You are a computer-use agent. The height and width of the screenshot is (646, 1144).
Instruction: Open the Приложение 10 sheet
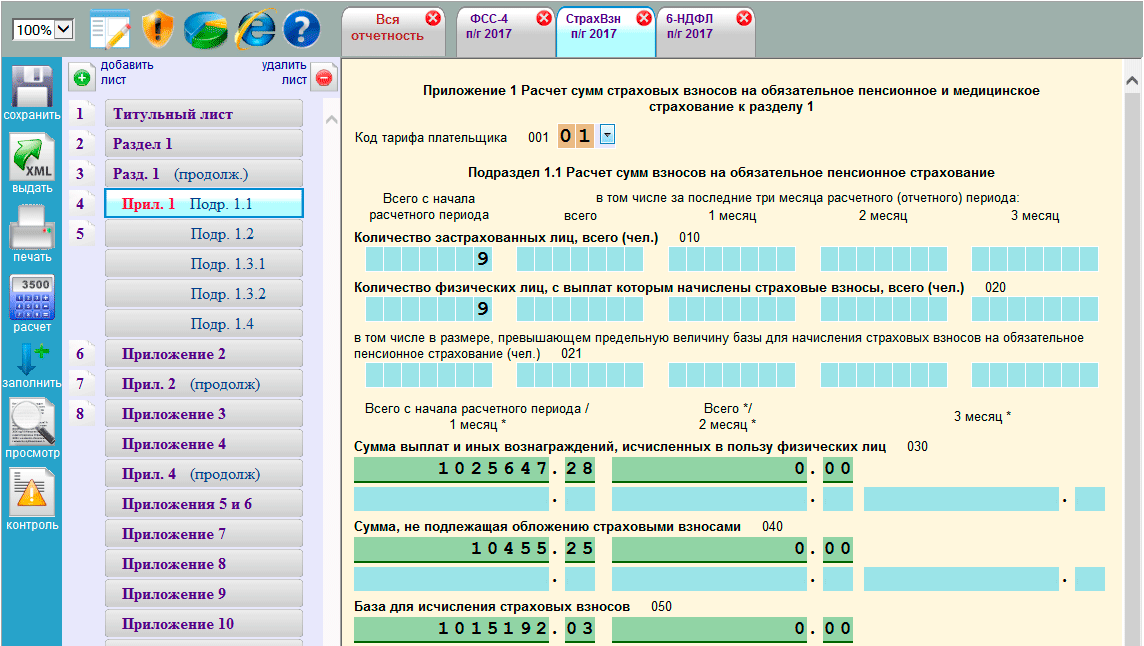[204, 623]
